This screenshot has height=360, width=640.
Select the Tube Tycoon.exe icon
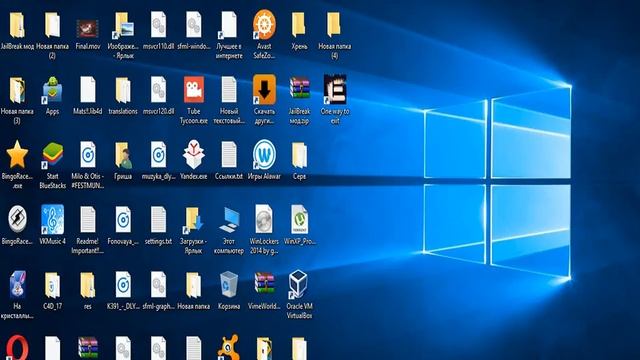(194, 90)
